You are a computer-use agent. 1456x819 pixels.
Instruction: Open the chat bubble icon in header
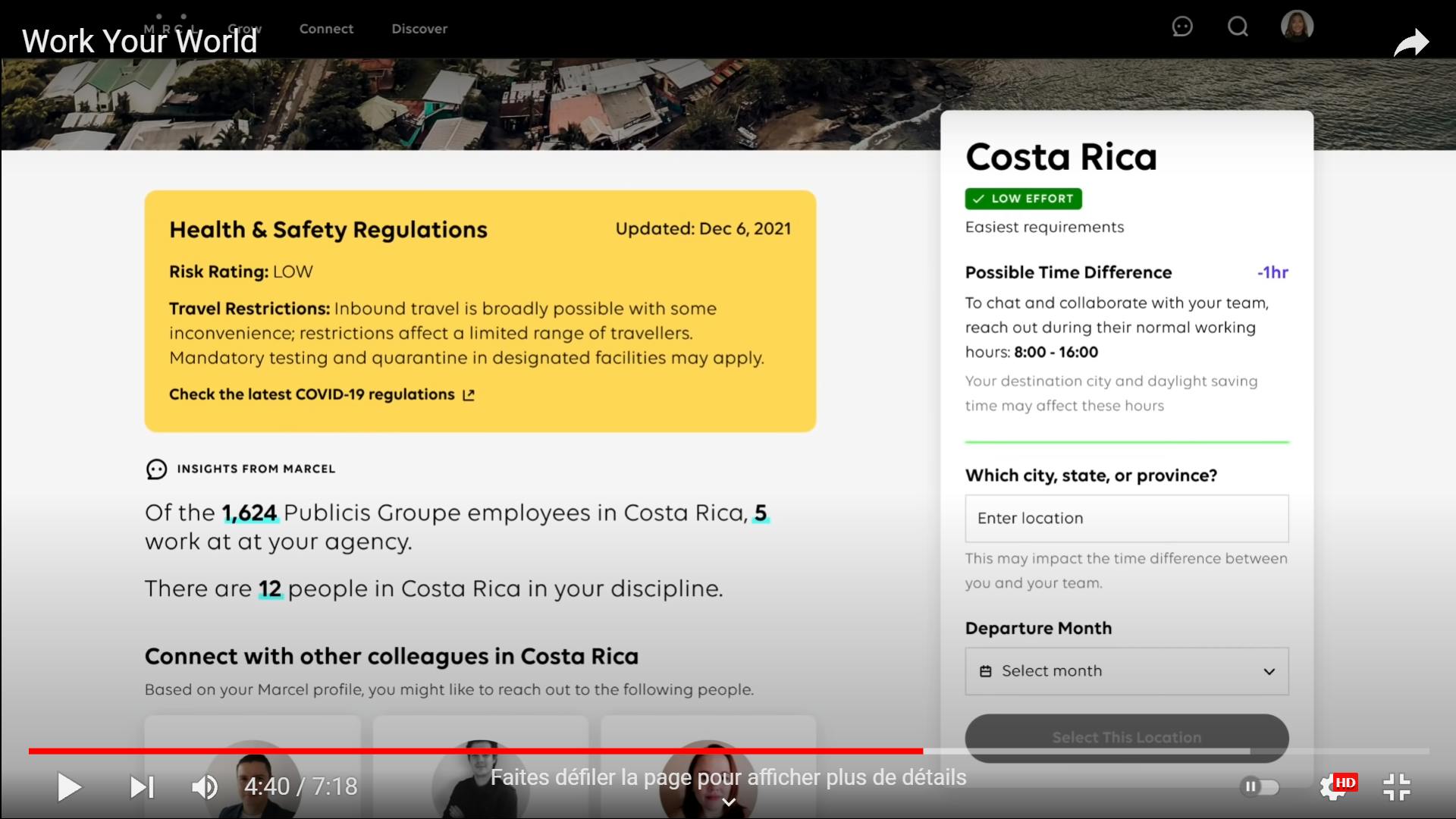point(1182,27)
